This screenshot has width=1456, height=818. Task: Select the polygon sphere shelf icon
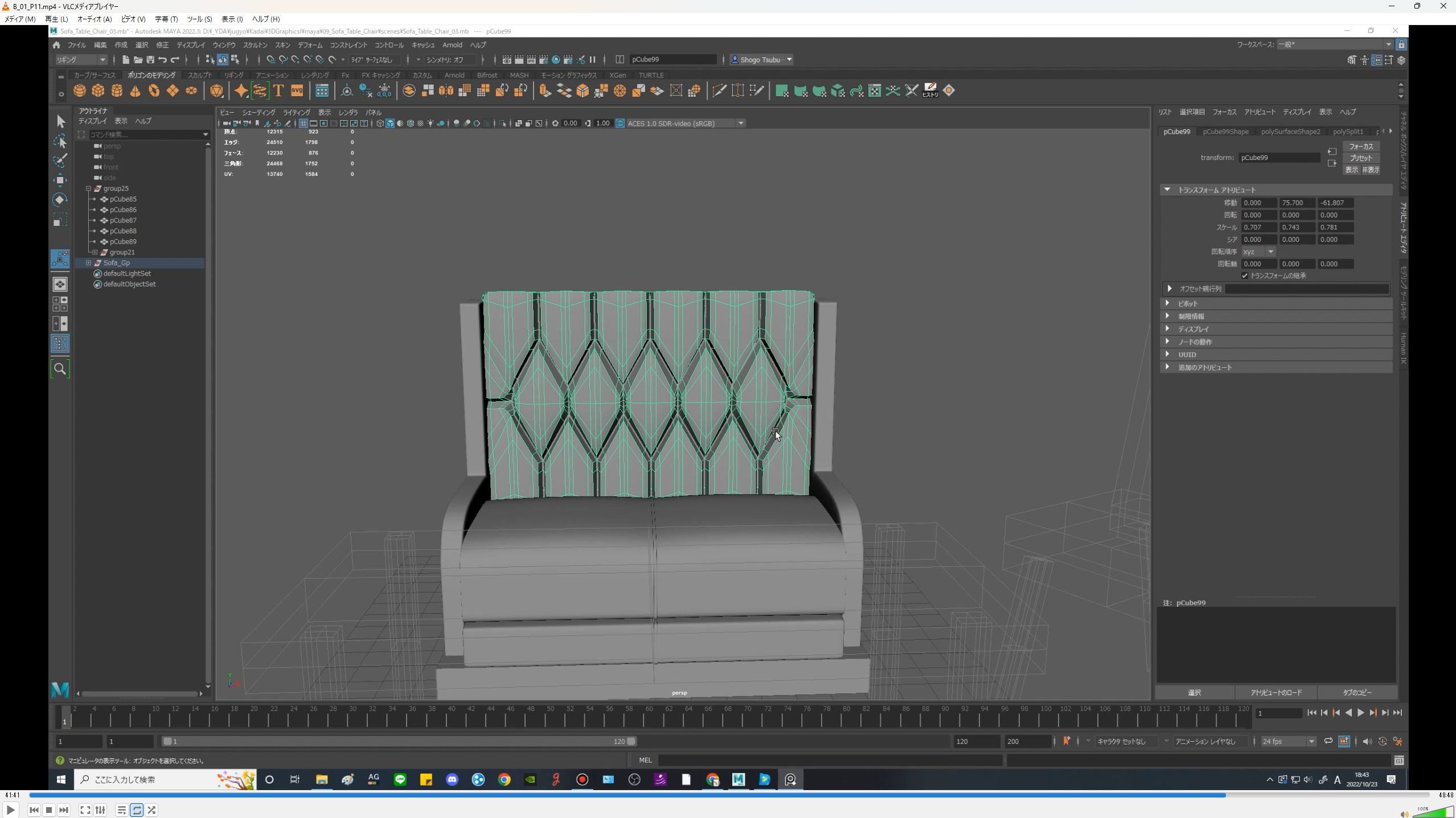click(80, 91)
